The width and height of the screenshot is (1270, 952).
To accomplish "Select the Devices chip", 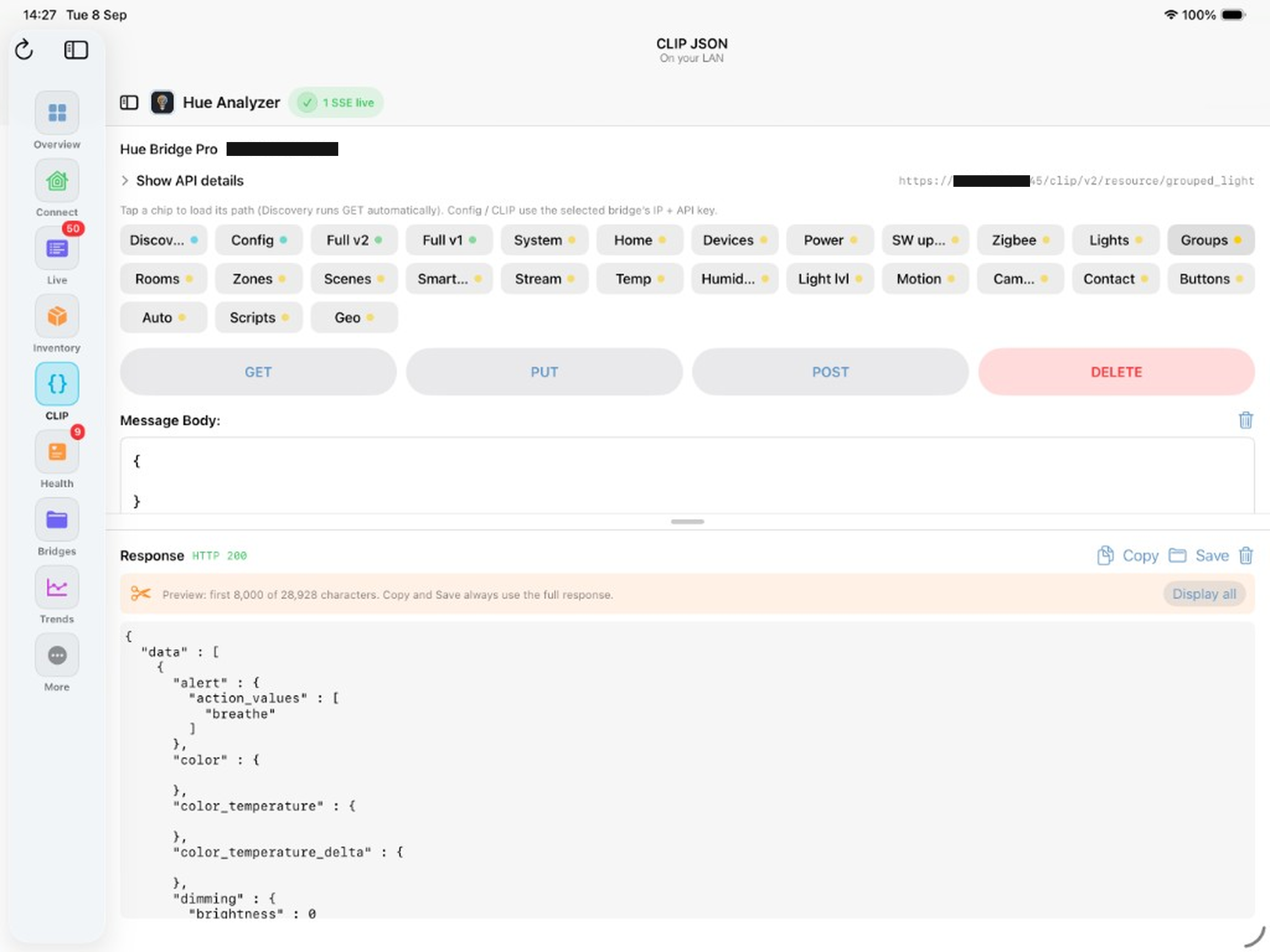I will point(734,240).
